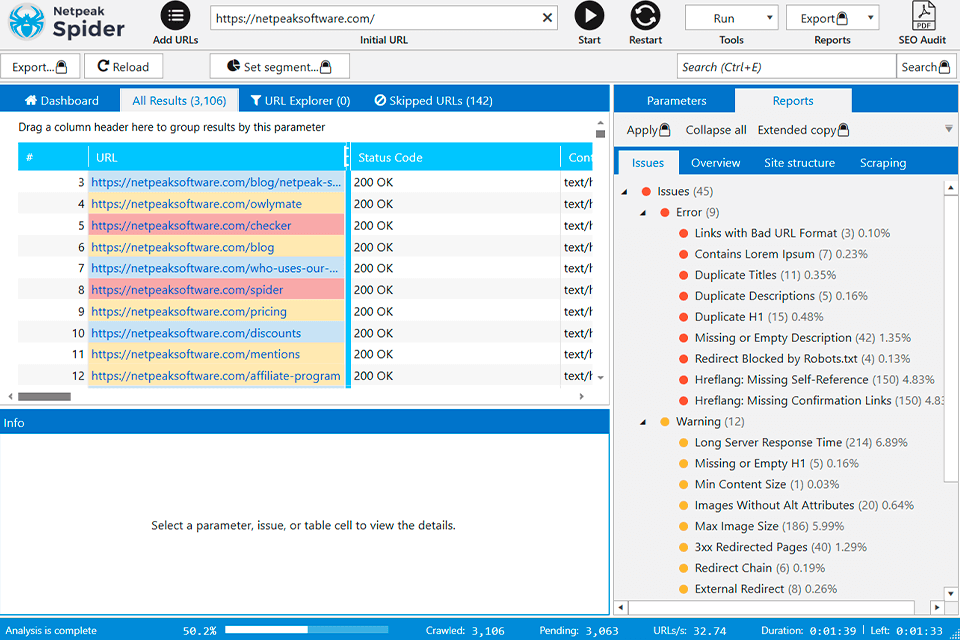This screenshot has height=640, width=960.
Task: Select Redirect Chain (6) warning
Action: 759,568
